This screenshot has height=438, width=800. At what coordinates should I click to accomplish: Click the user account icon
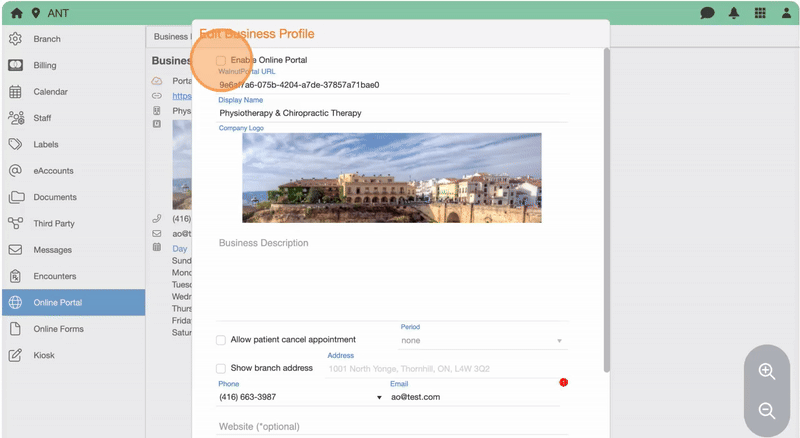(x=785, y=13)
